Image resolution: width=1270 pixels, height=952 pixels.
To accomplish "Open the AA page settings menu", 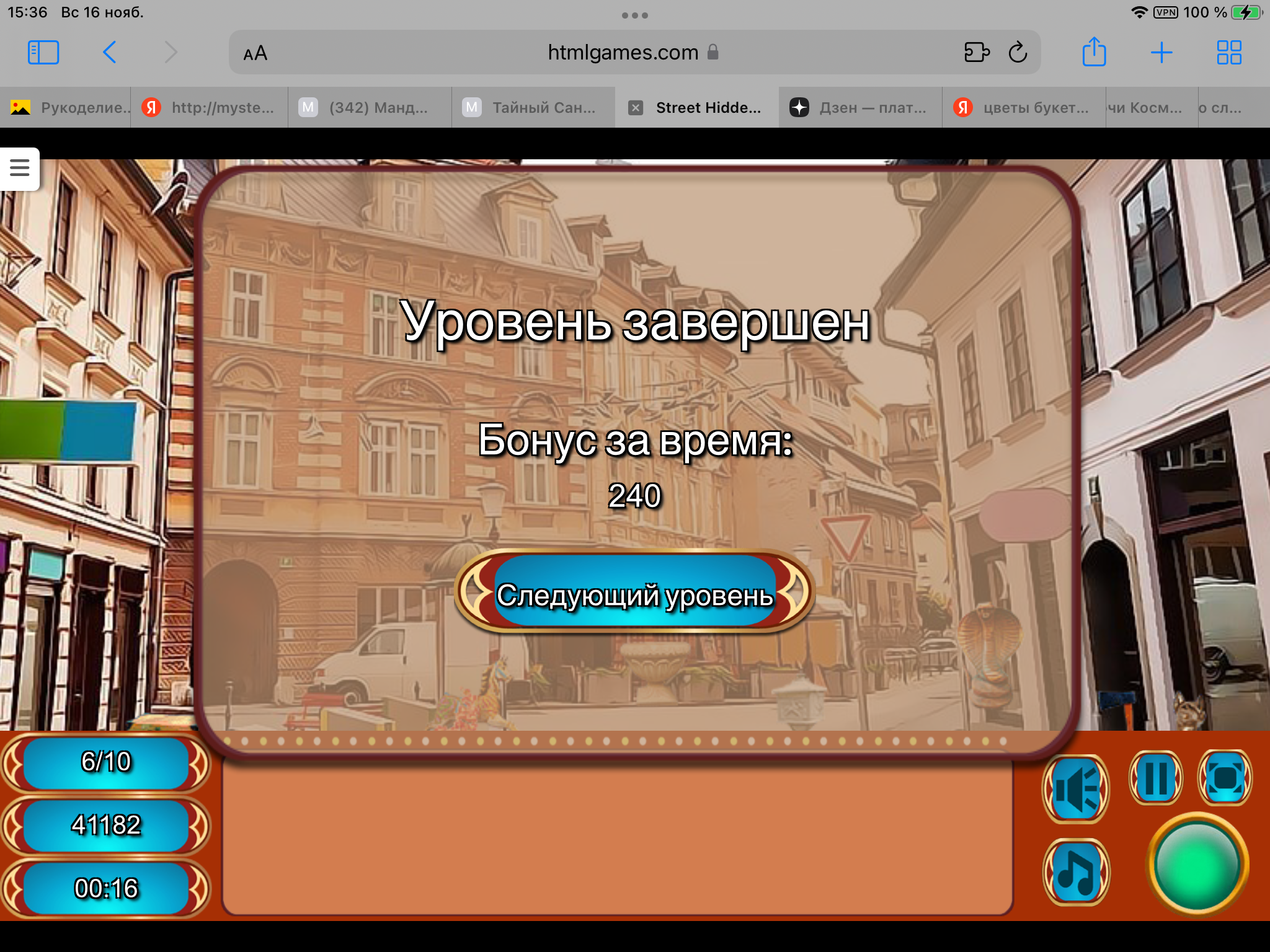I will point(255,53).
